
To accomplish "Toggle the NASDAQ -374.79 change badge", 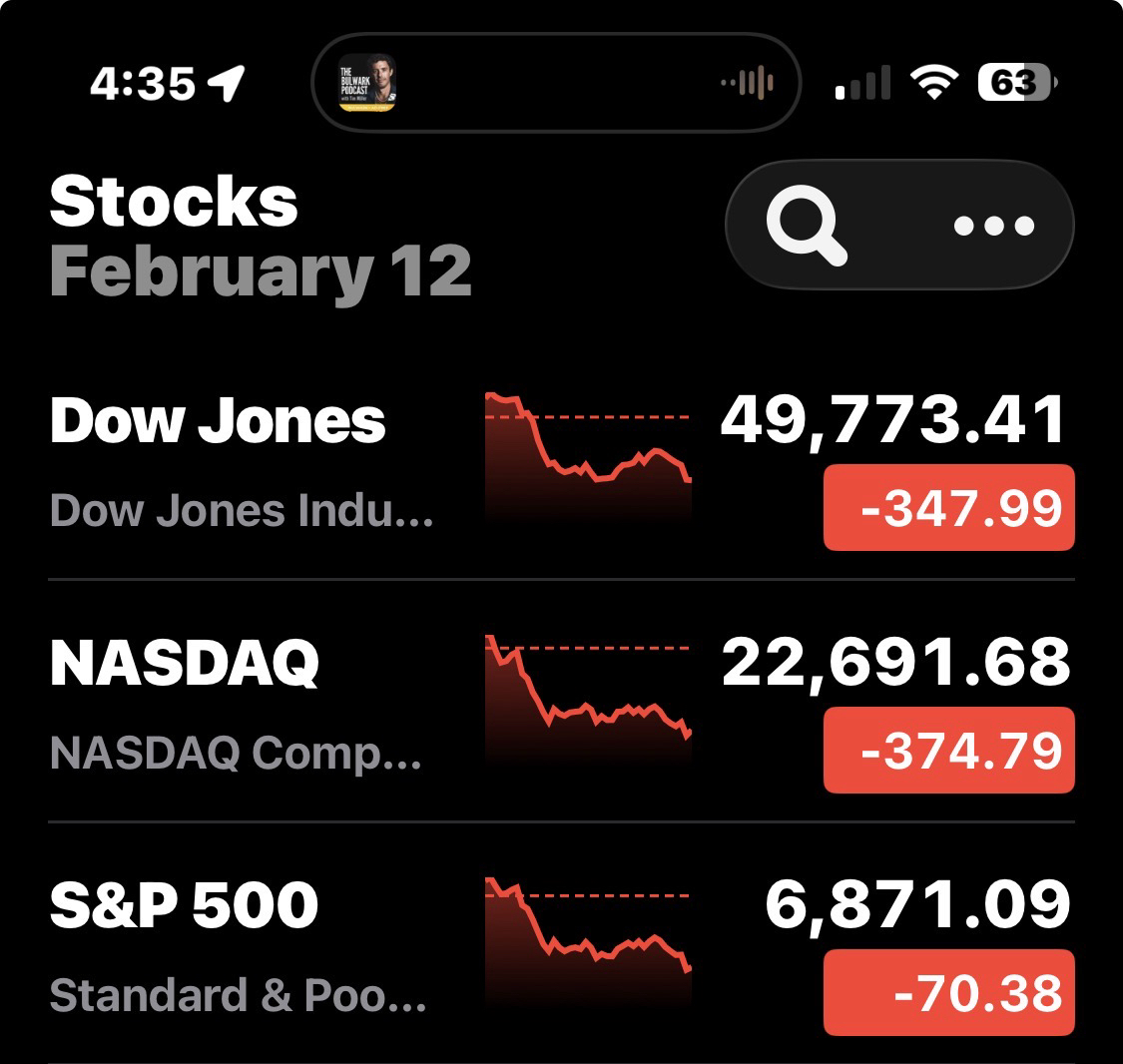I will point(948,751).
